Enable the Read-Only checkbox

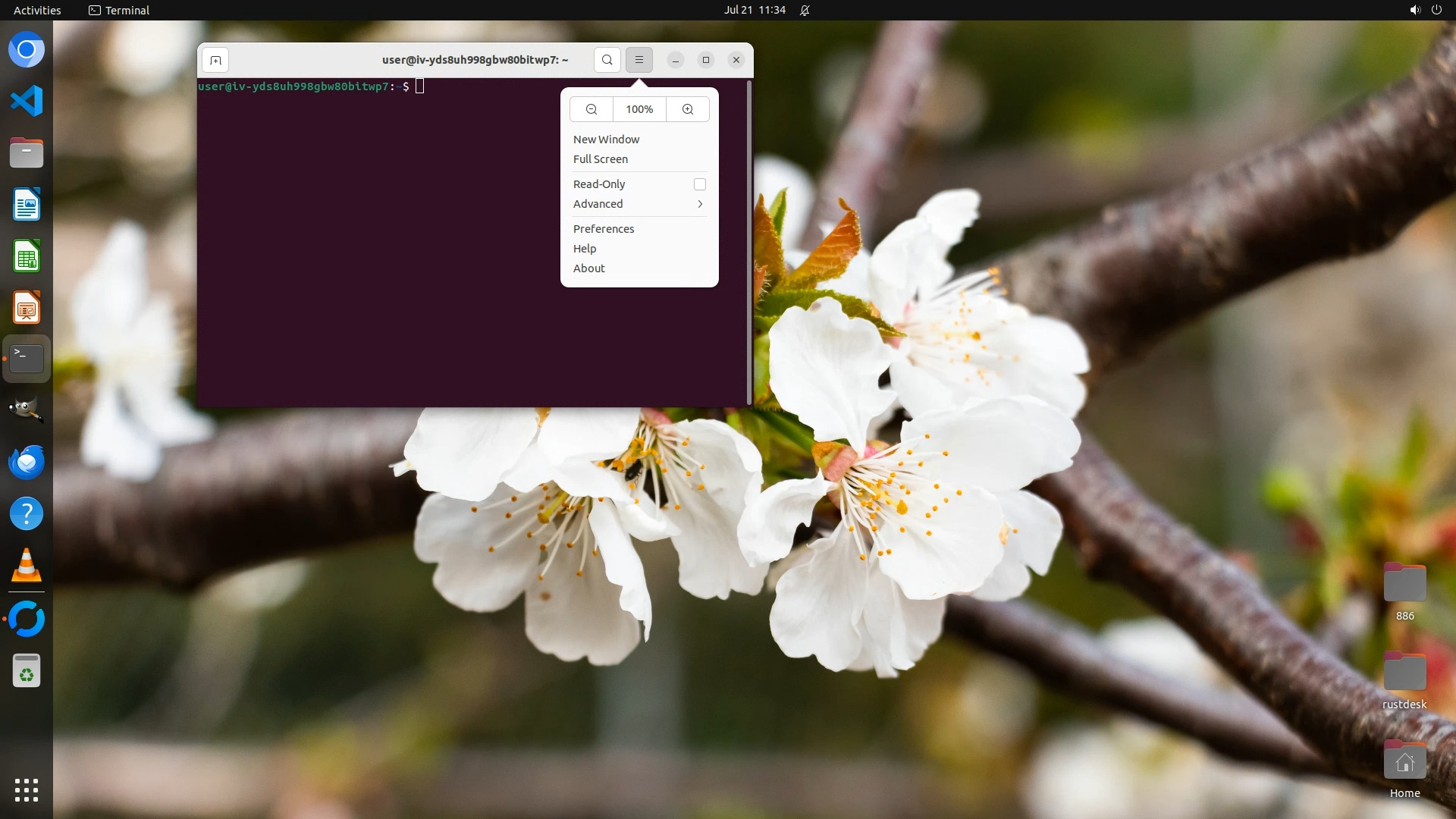699,184
